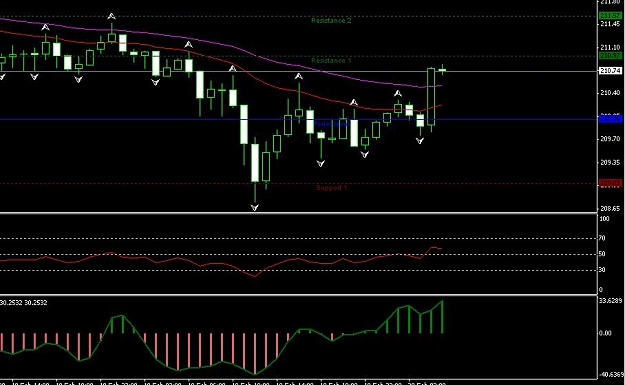This screenshot has height=385, width=625.
Task: Click the 30.2532 indicator value label
Action: click(x=24, y=302)
